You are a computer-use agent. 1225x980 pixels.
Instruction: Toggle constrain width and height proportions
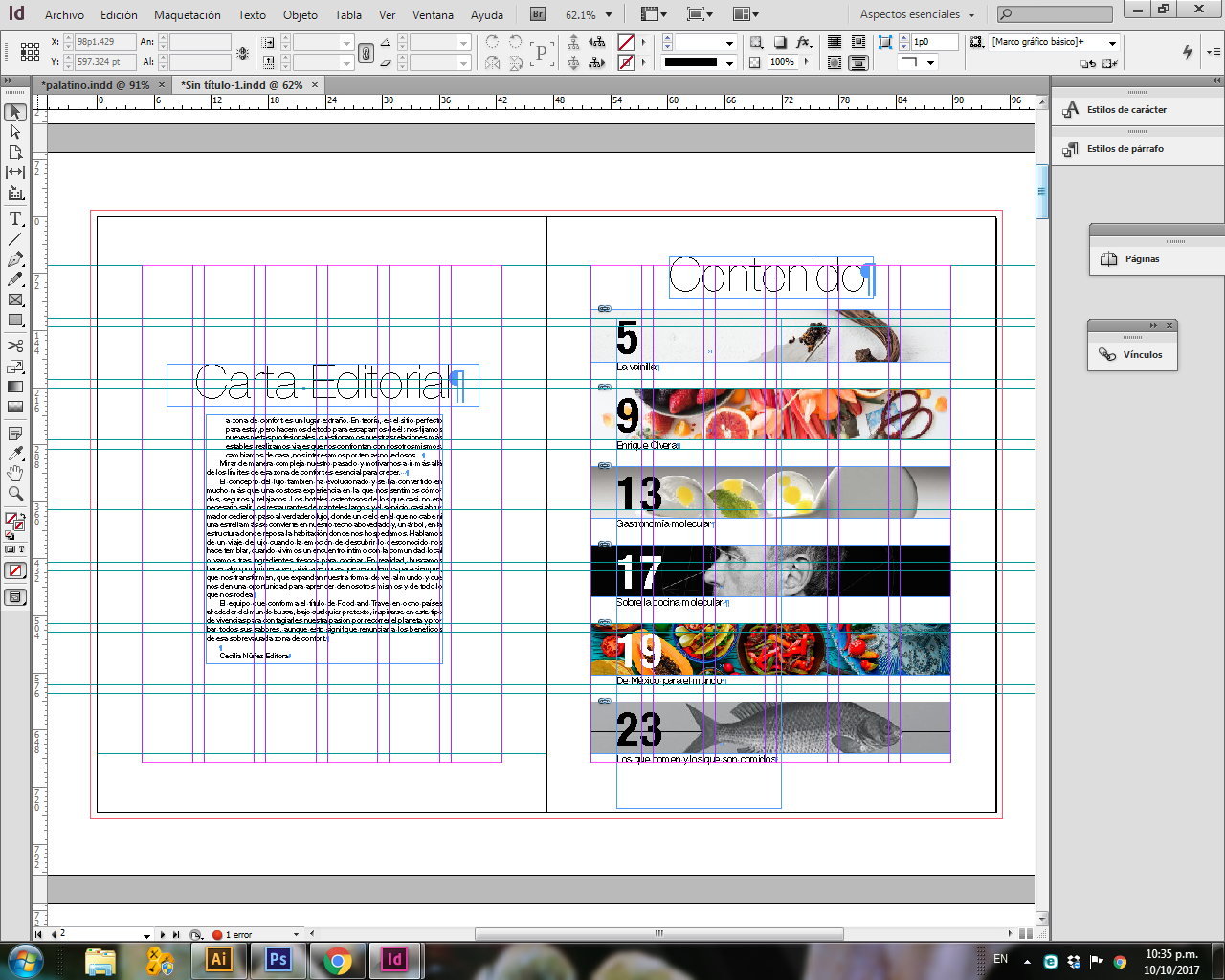point(243,53)
